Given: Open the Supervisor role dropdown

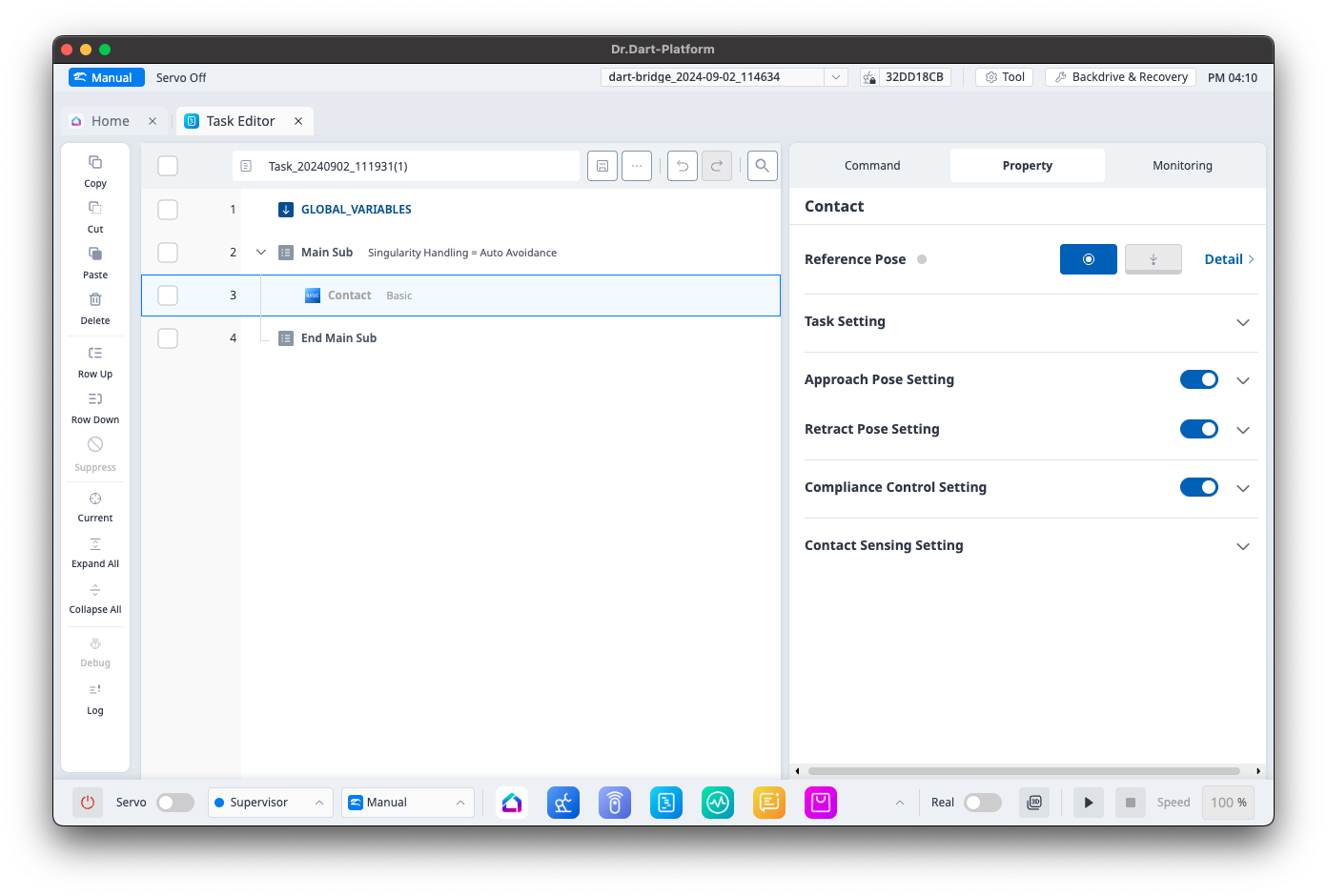Looking at the screenshot, I should click(270, 803).
